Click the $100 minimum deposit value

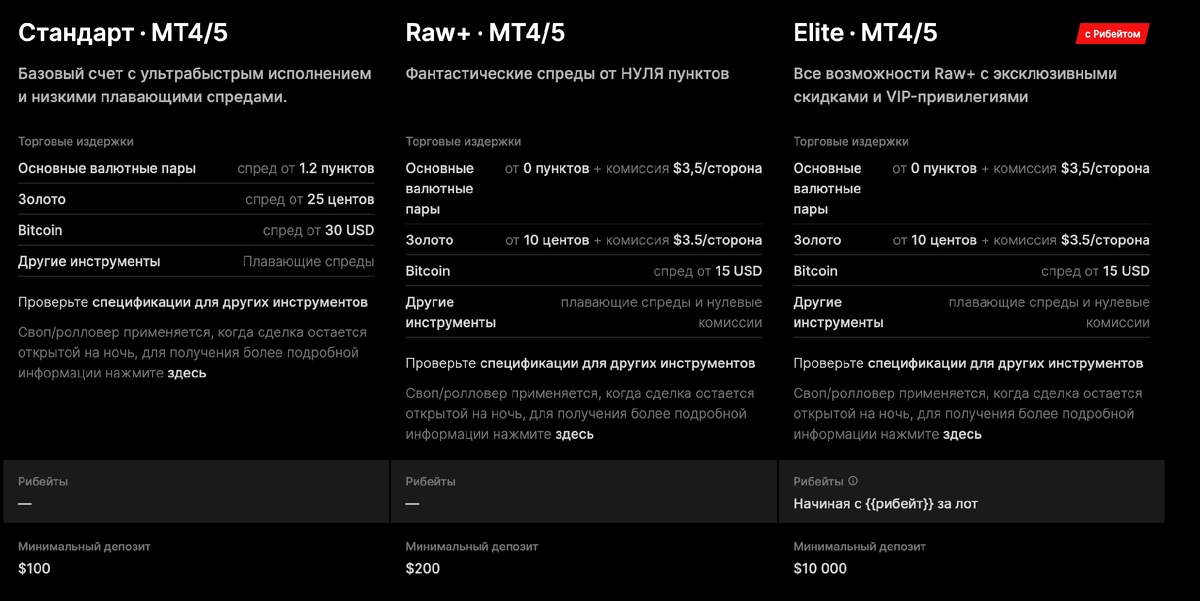click(34, 569)
